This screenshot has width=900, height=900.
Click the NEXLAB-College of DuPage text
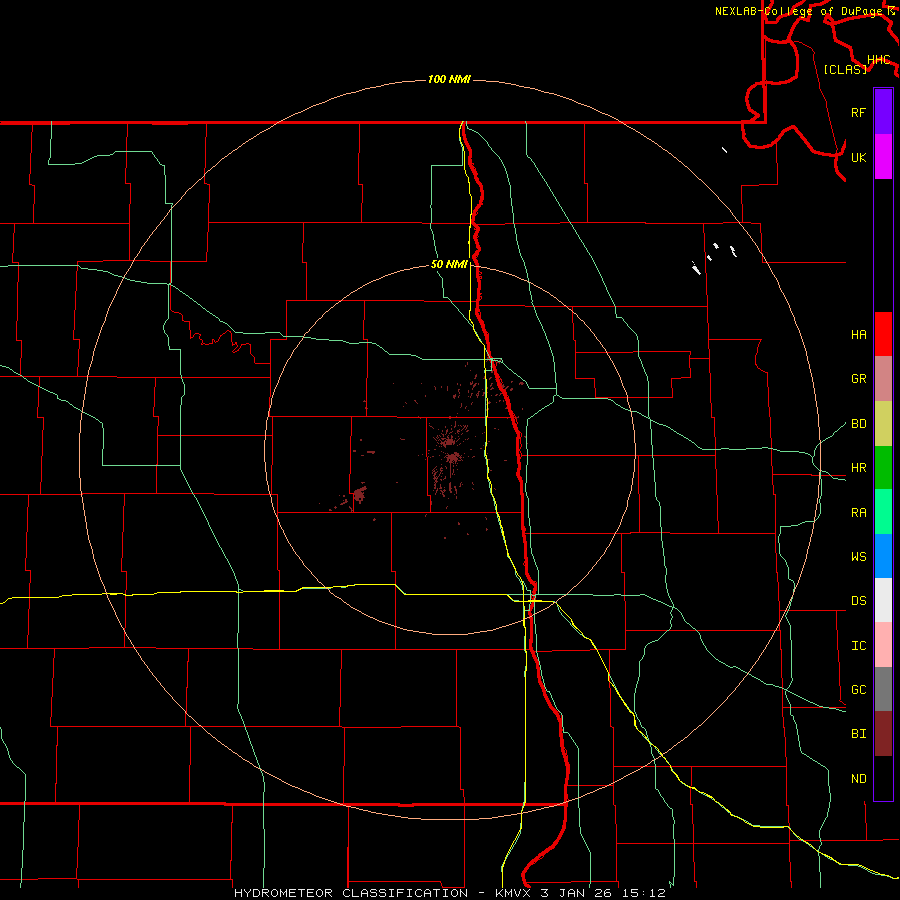(x=800, y=11)
